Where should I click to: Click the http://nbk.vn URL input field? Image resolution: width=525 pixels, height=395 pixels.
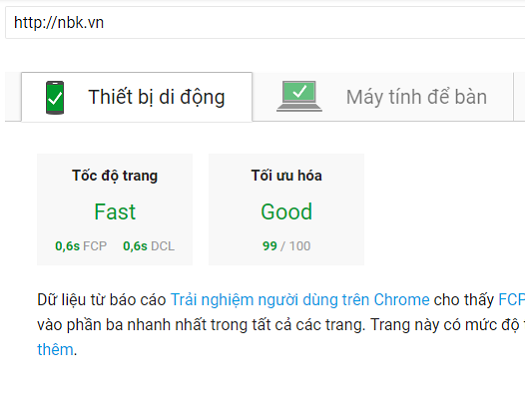265,23
